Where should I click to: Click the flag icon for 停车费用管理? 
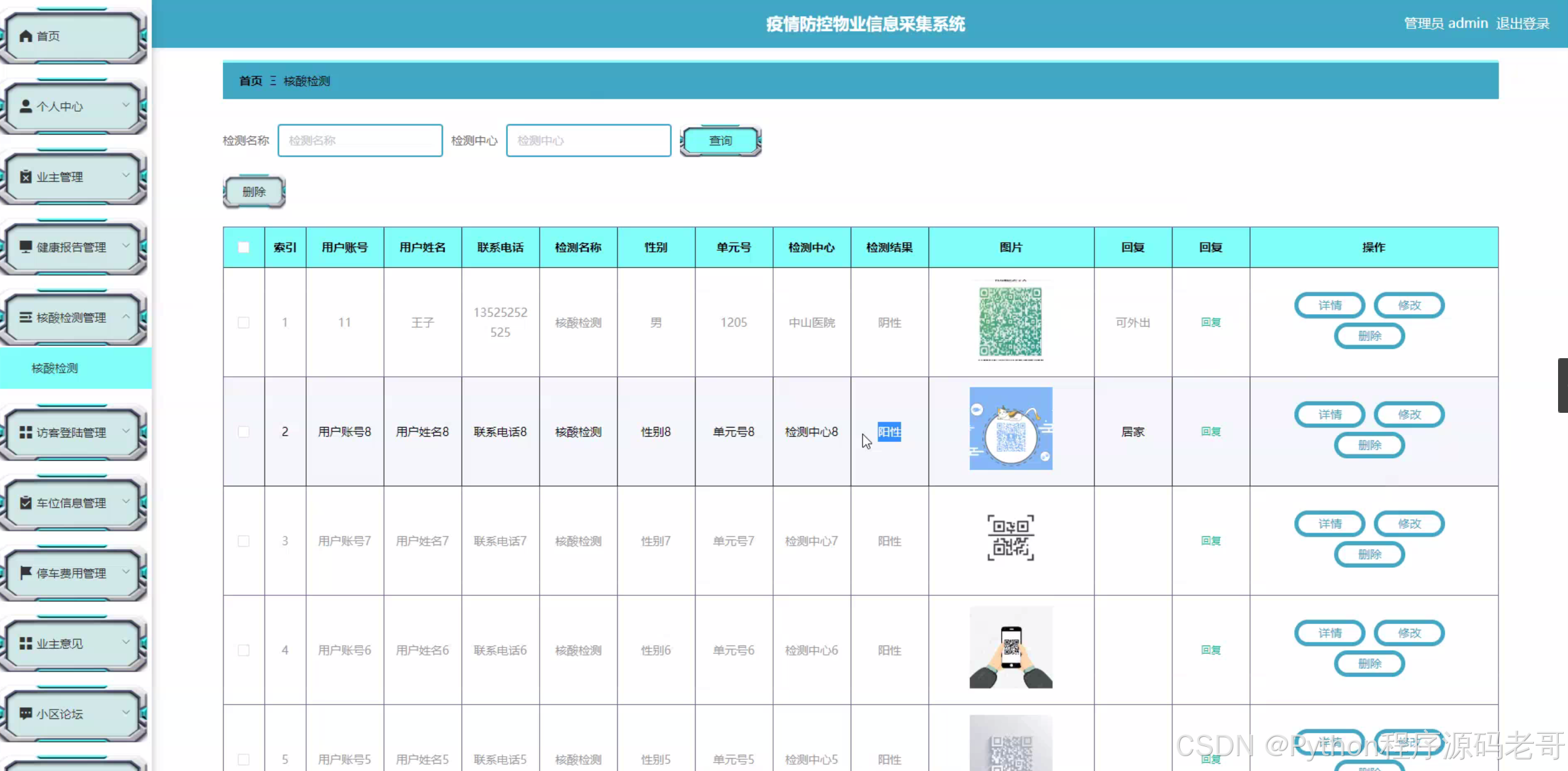click(x=25, y=572)
